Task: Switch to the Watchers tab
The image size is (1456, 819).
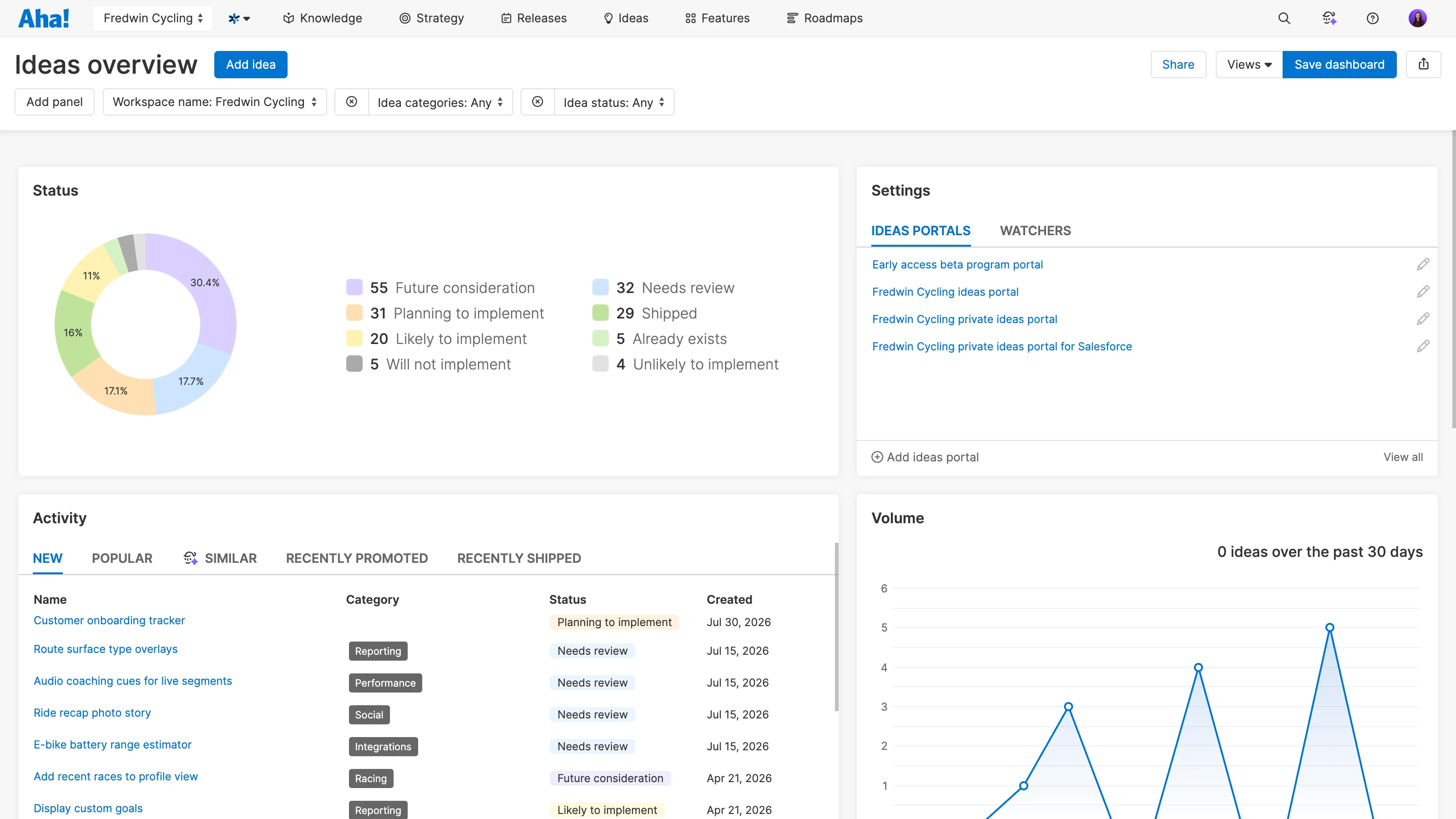Action: pyautogui.click(x=1036, y=231)
